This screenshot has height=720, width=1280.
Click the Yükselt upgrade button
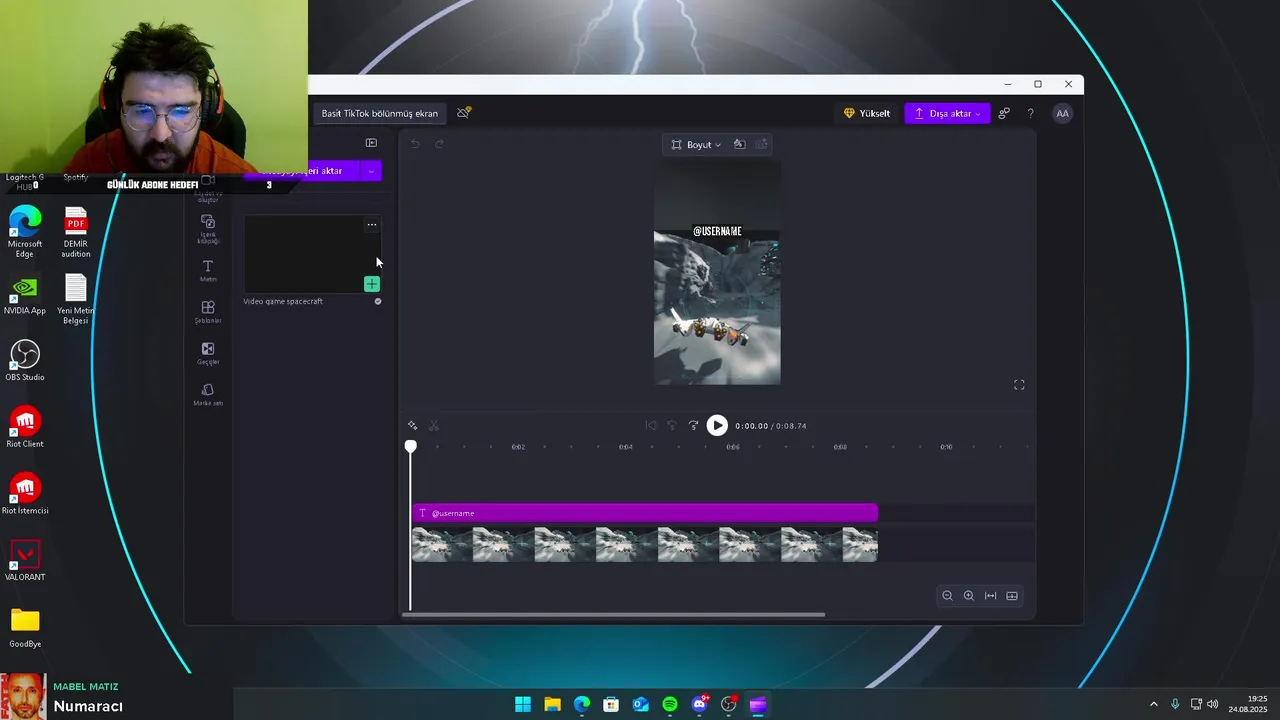[x=867, y=113]
